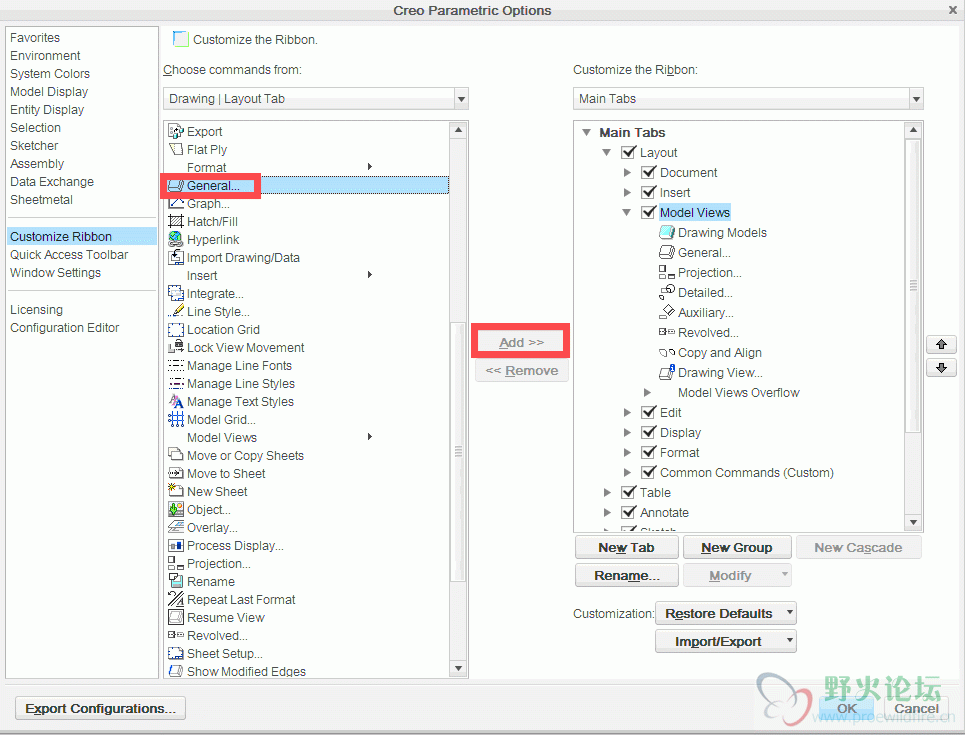
Task: Uncheck Common Commands (Custom) checkbox
Action: point(648,472)
